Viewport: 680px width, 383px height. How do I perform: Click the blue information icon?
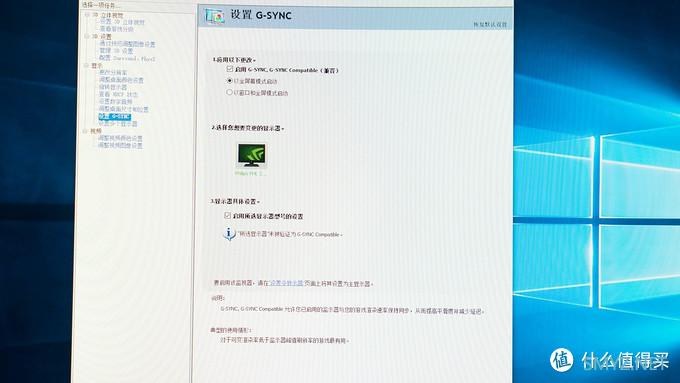coord(229,234)
